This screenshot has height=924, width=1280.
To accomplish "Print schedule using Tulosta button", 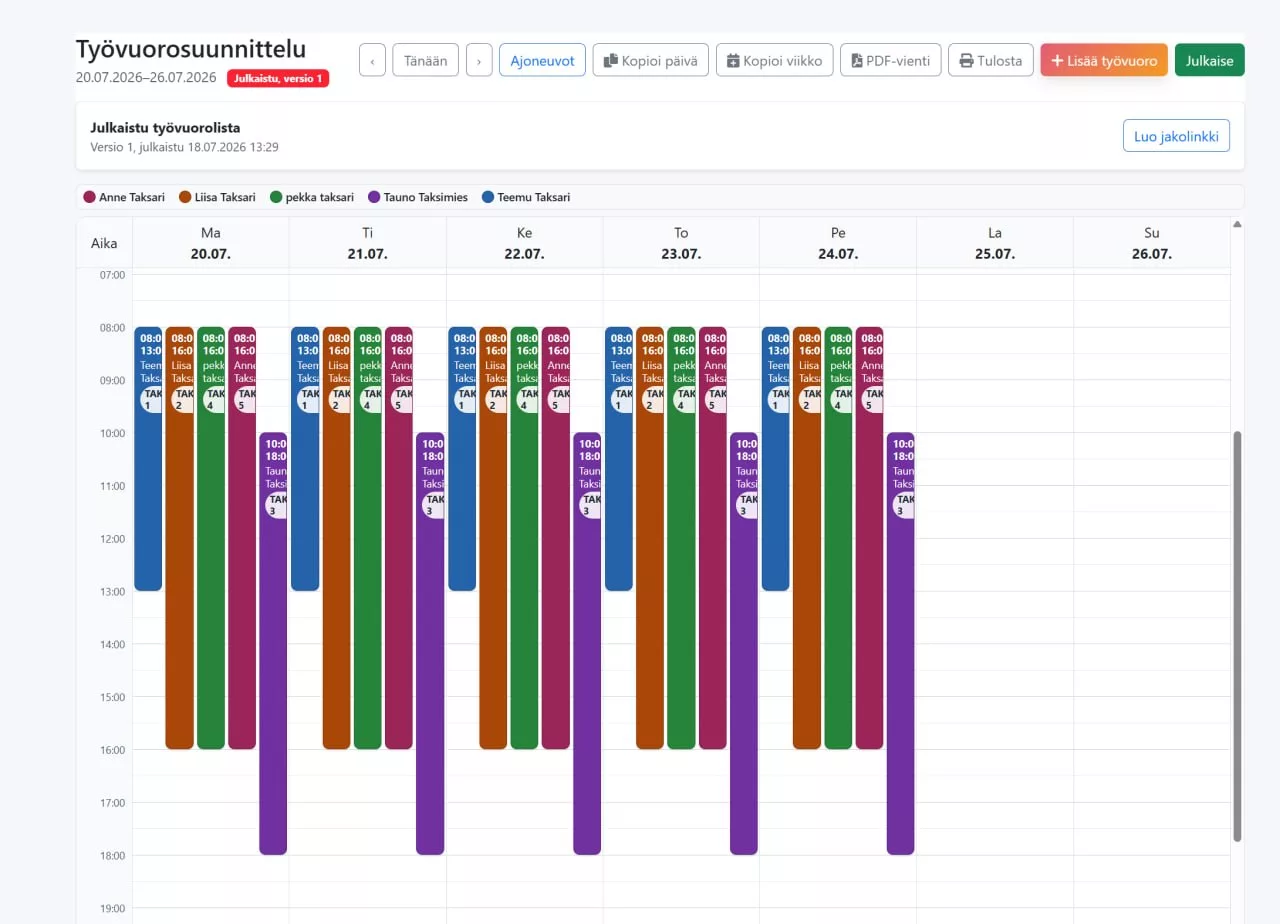I will click(x=990, y=60).
